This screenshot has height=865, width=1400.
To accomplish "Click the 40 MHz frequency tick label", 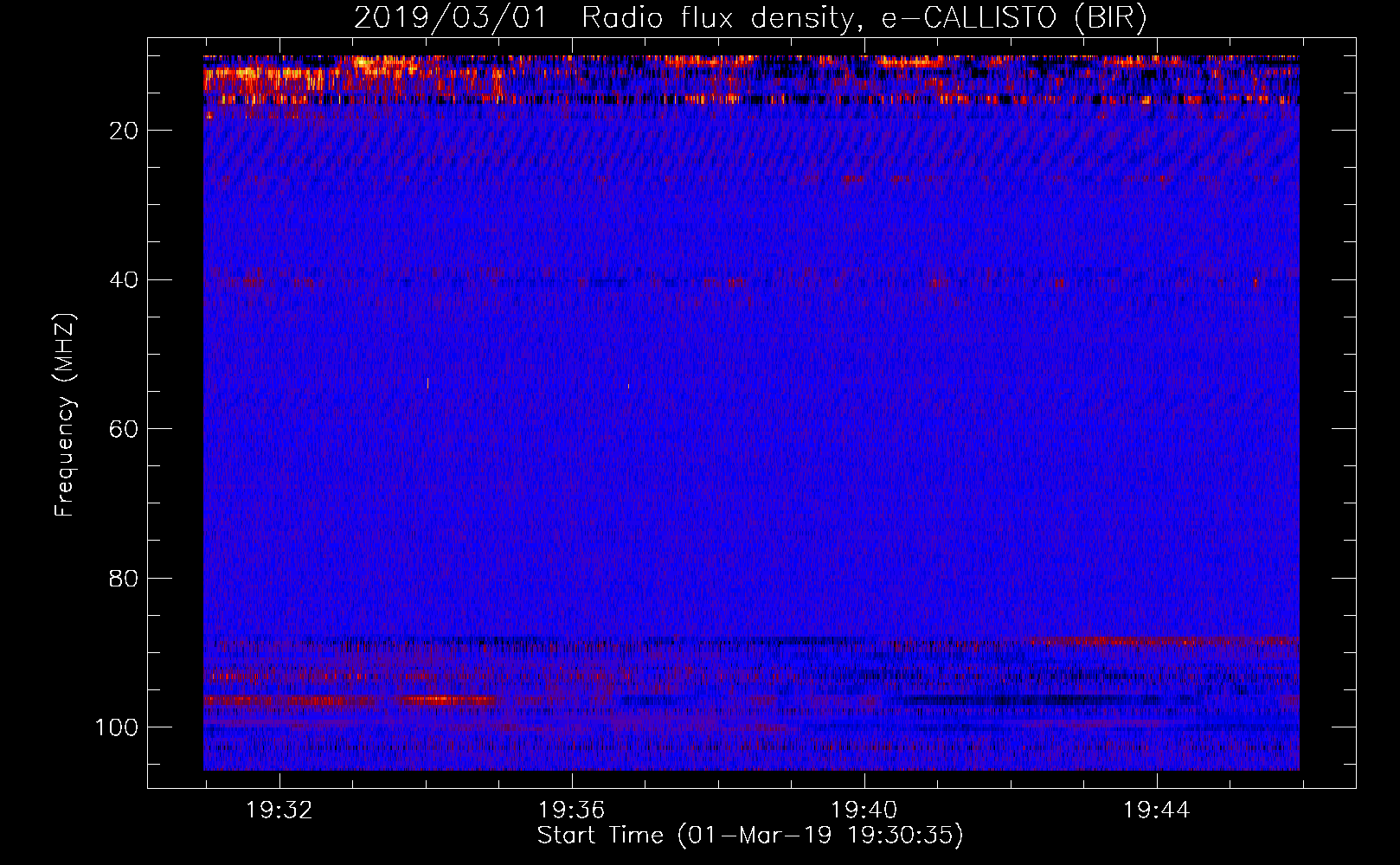I will pyautogui.click(x=124, y=279).
